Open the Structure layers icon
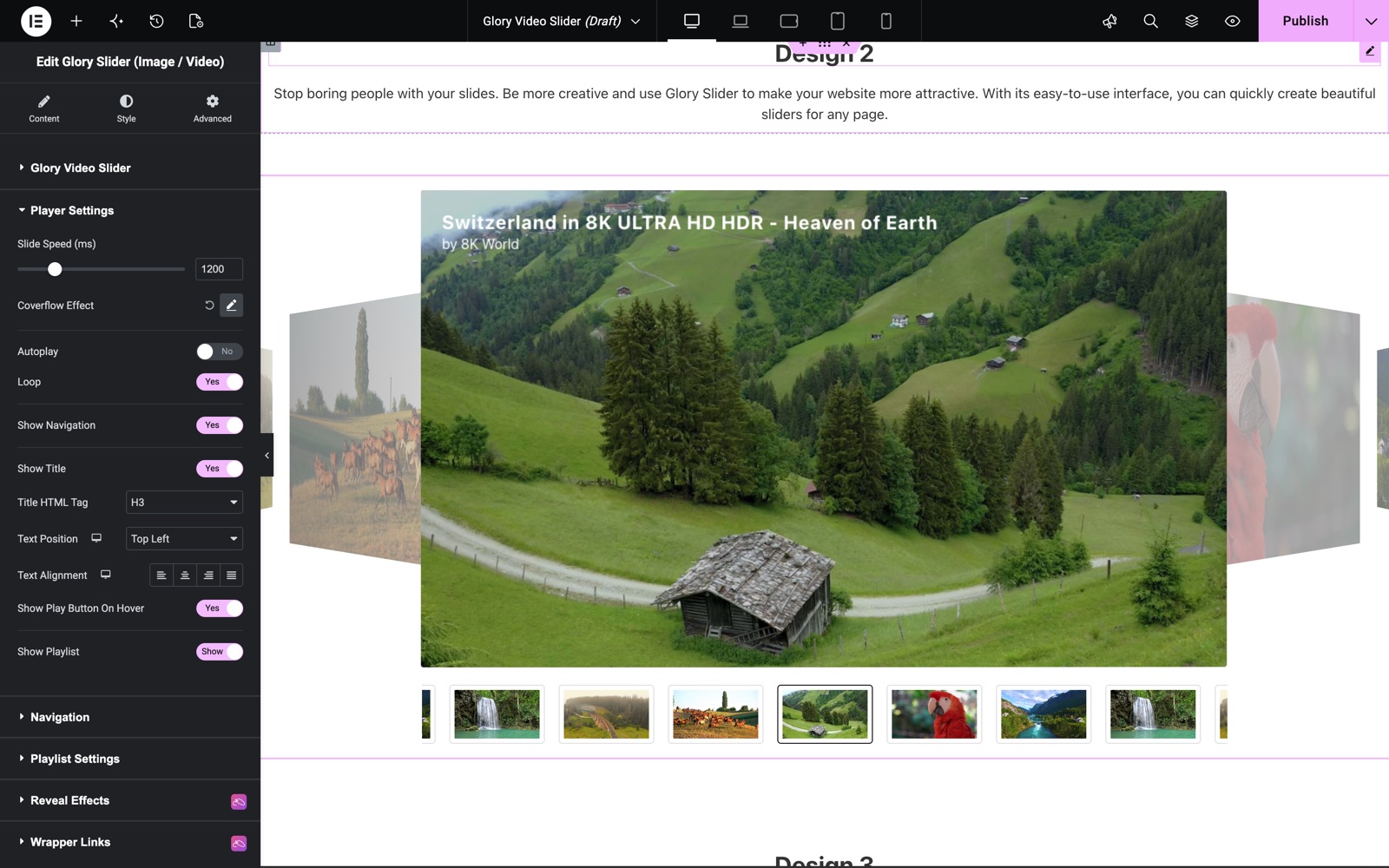 tap(1191, 21)
